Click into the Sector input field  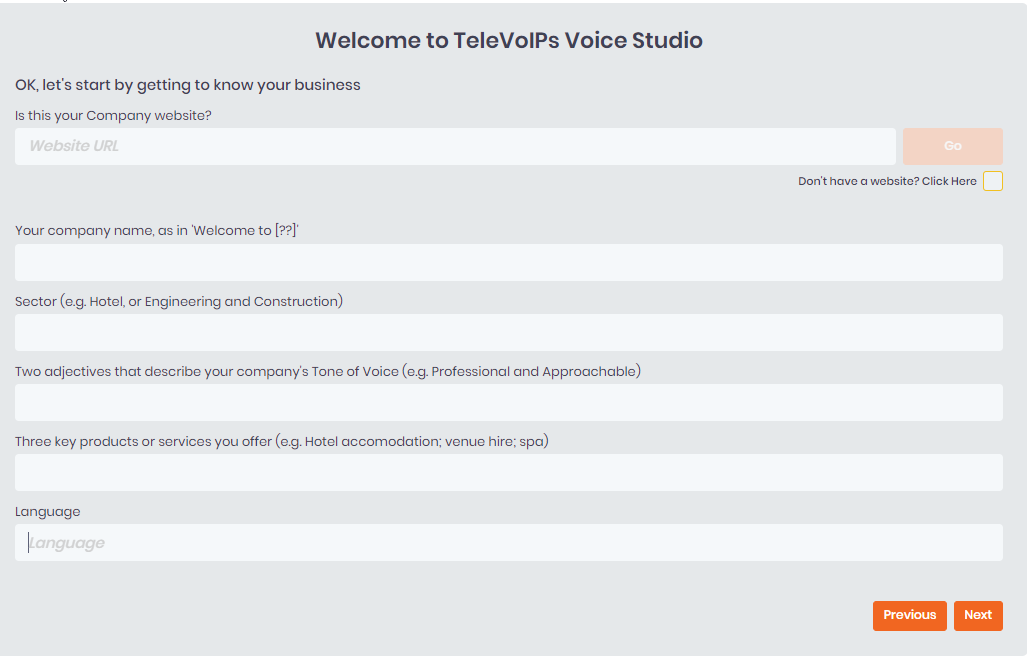509,333
